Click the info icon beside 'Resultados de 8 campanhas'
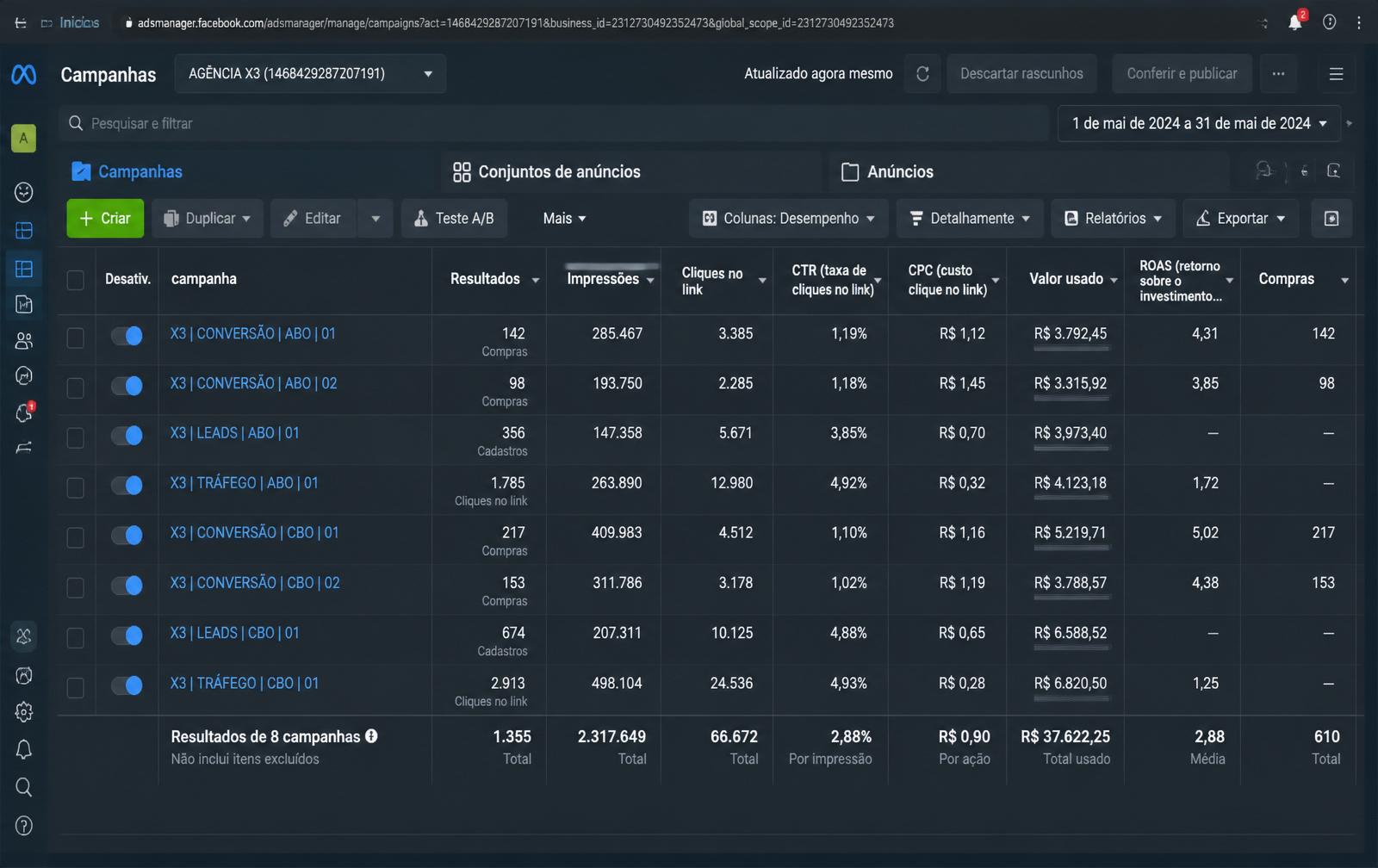1378x868 pixels. [371, 736]
